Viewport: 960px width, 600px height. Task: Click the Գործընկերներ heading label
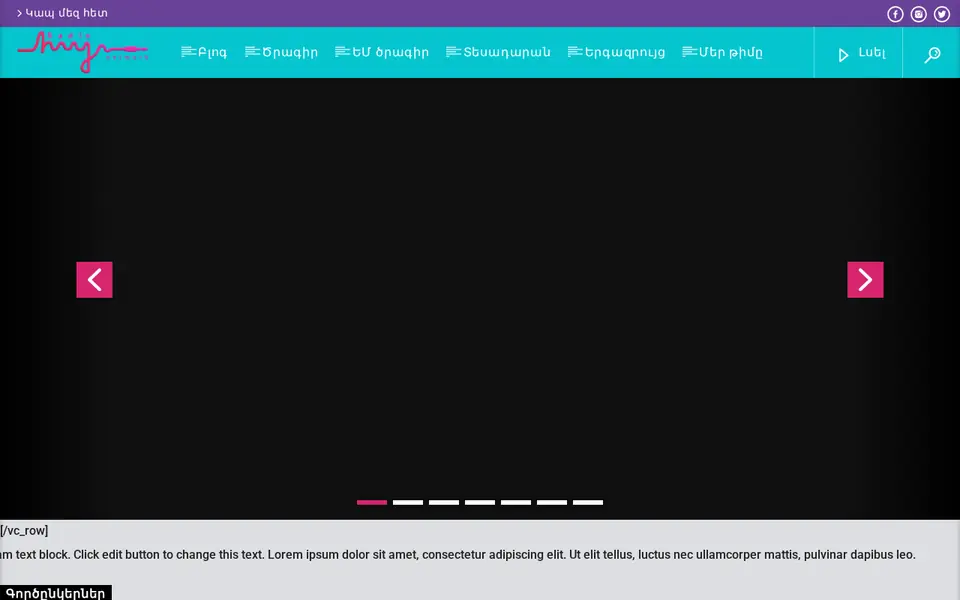point(56,593)
